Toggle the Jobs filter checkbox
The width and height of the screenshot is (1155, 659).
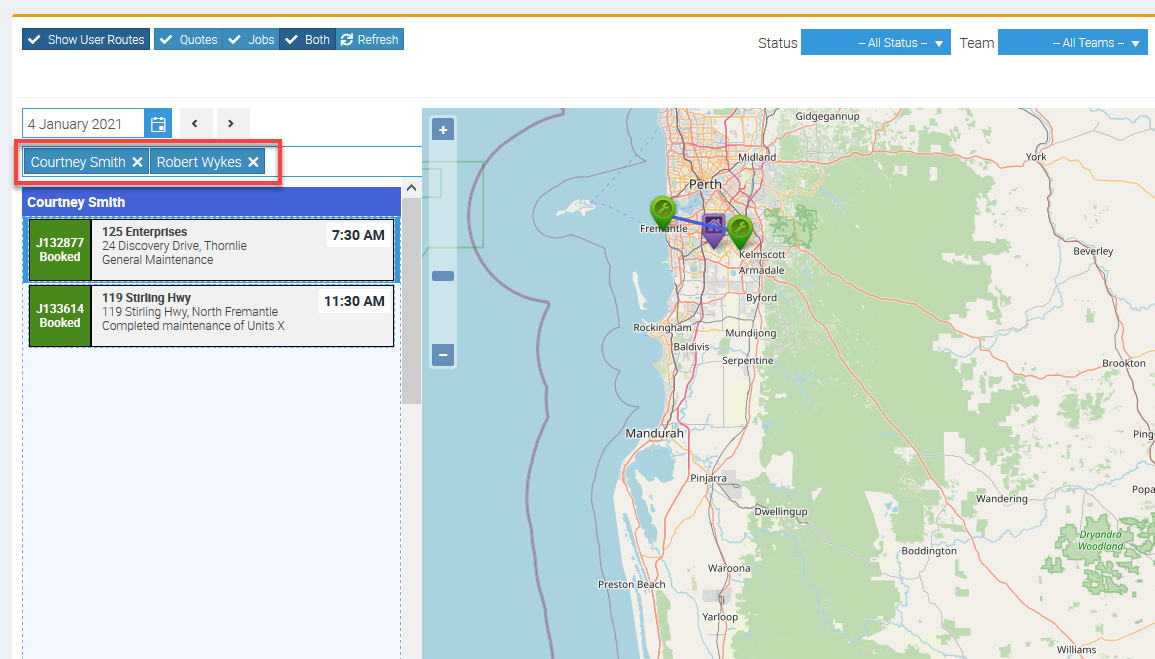click(x=251, y=40)
